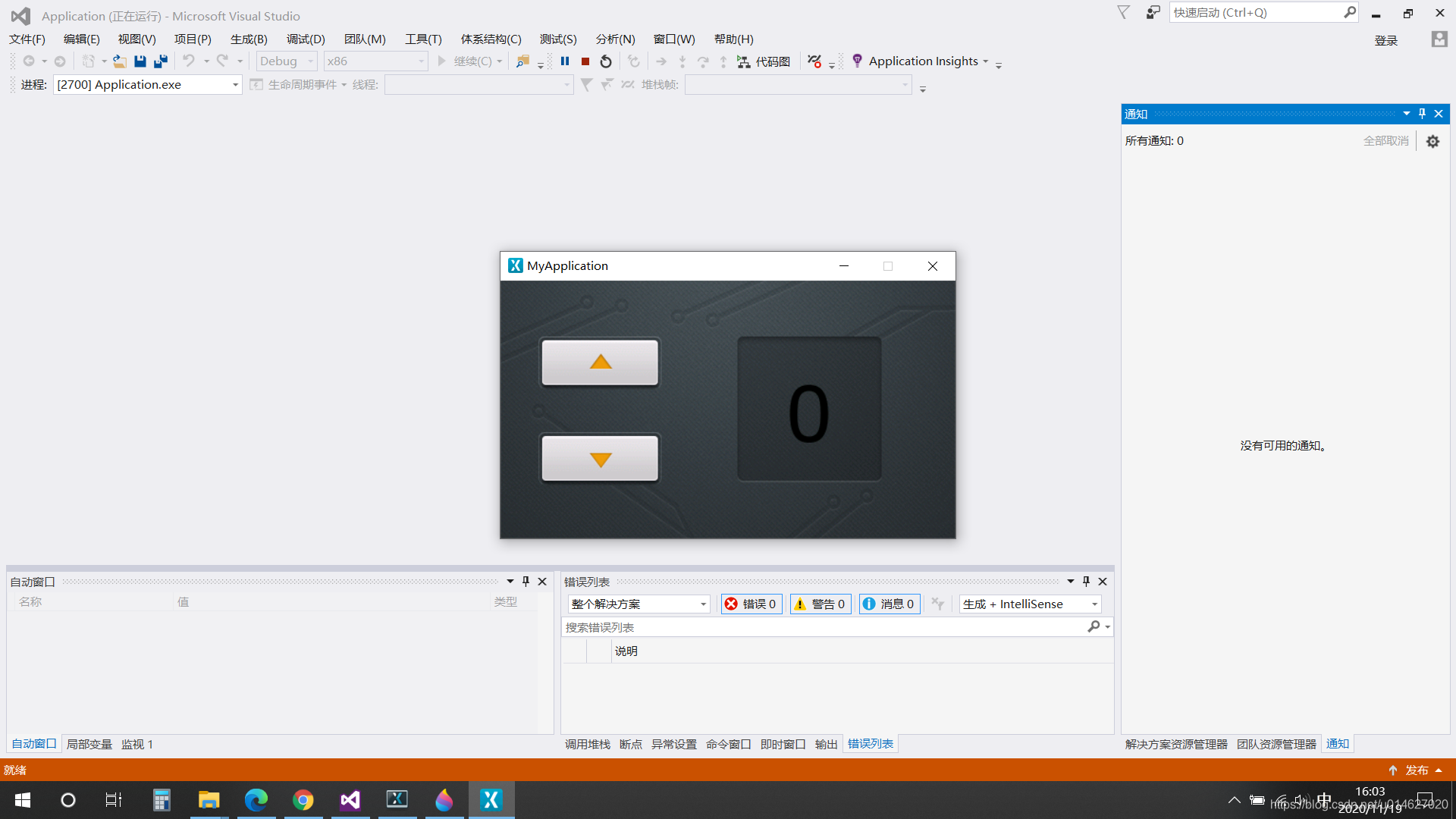Toggle the warnings 0 filter
1456x819 pixels.
coord(821,604)
